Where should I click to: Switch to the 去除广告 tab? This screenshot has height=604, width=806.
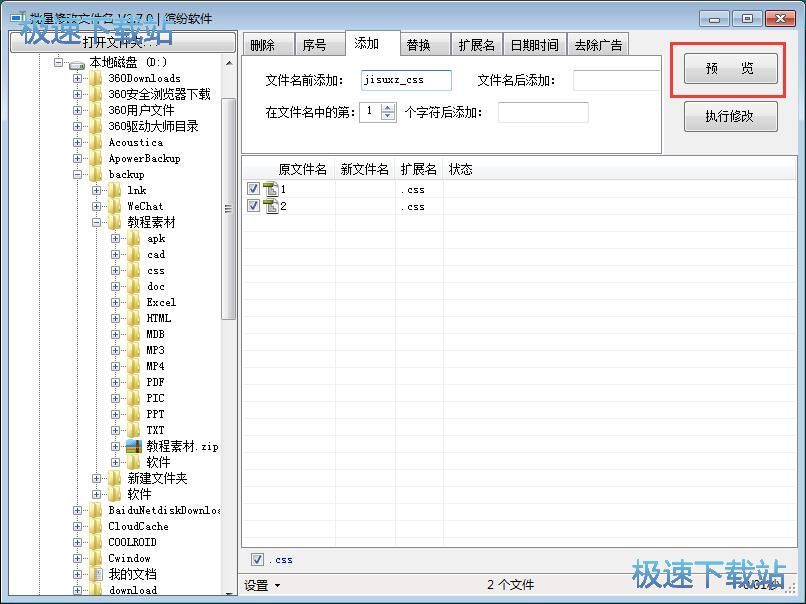tap(598, 45)
